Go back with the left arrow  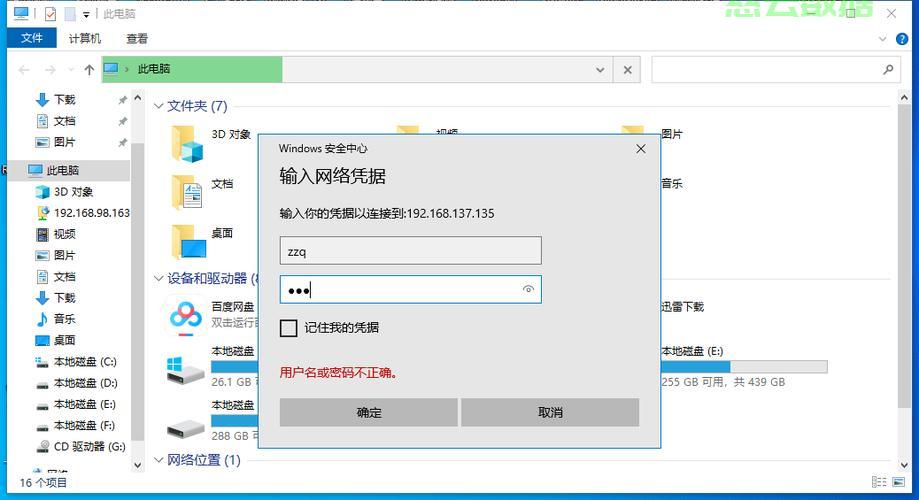click(x=24, y=70)
